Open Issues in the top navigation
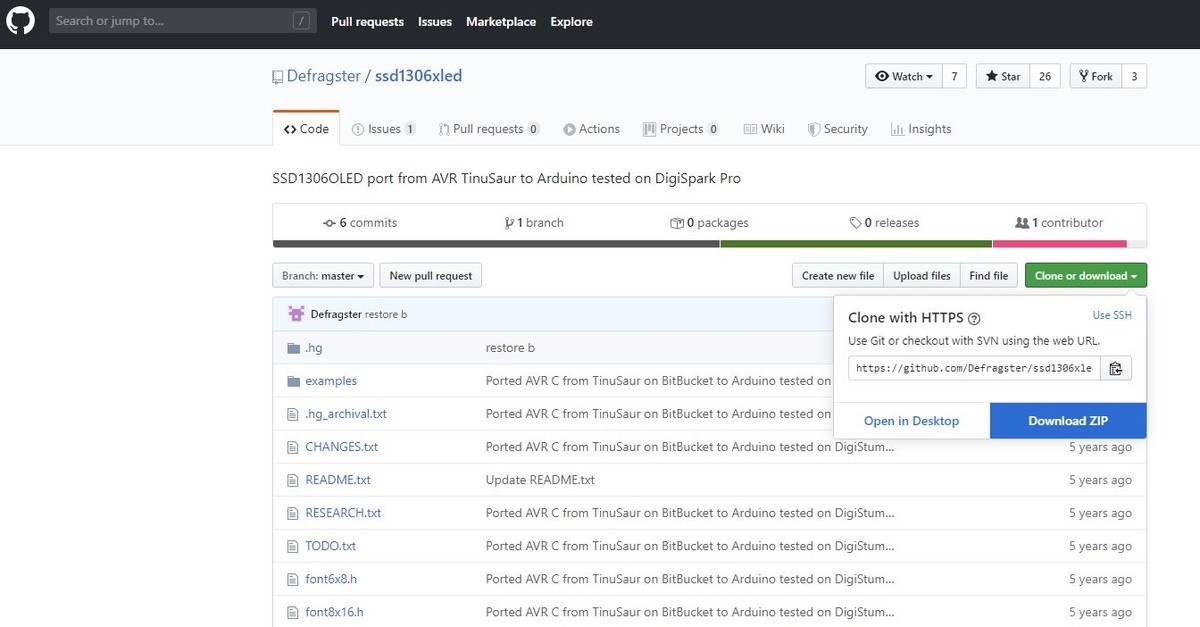1200x627 pixels. click(435, 21)
